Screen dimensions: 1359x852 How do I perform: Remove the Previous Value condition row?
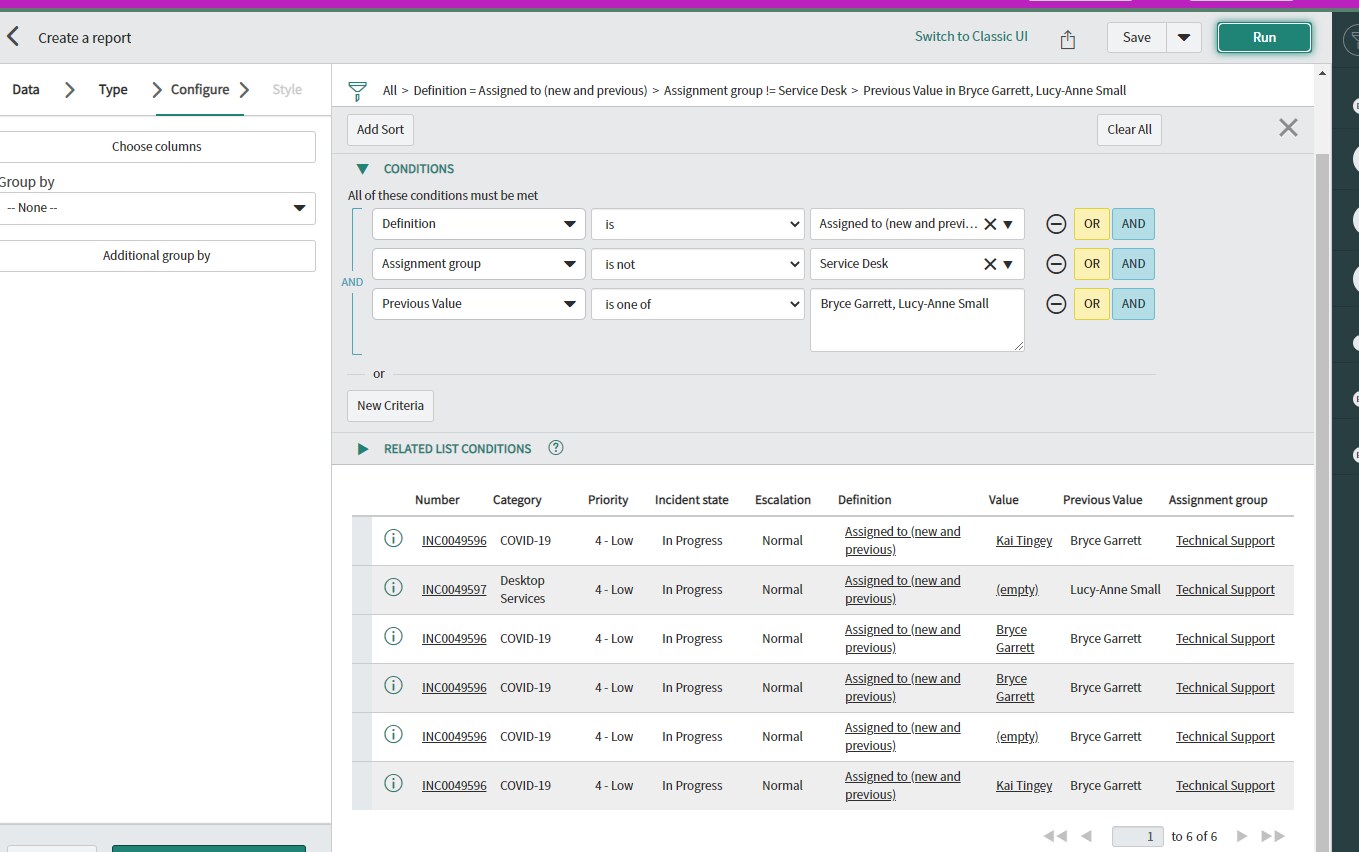[1055, 304]
